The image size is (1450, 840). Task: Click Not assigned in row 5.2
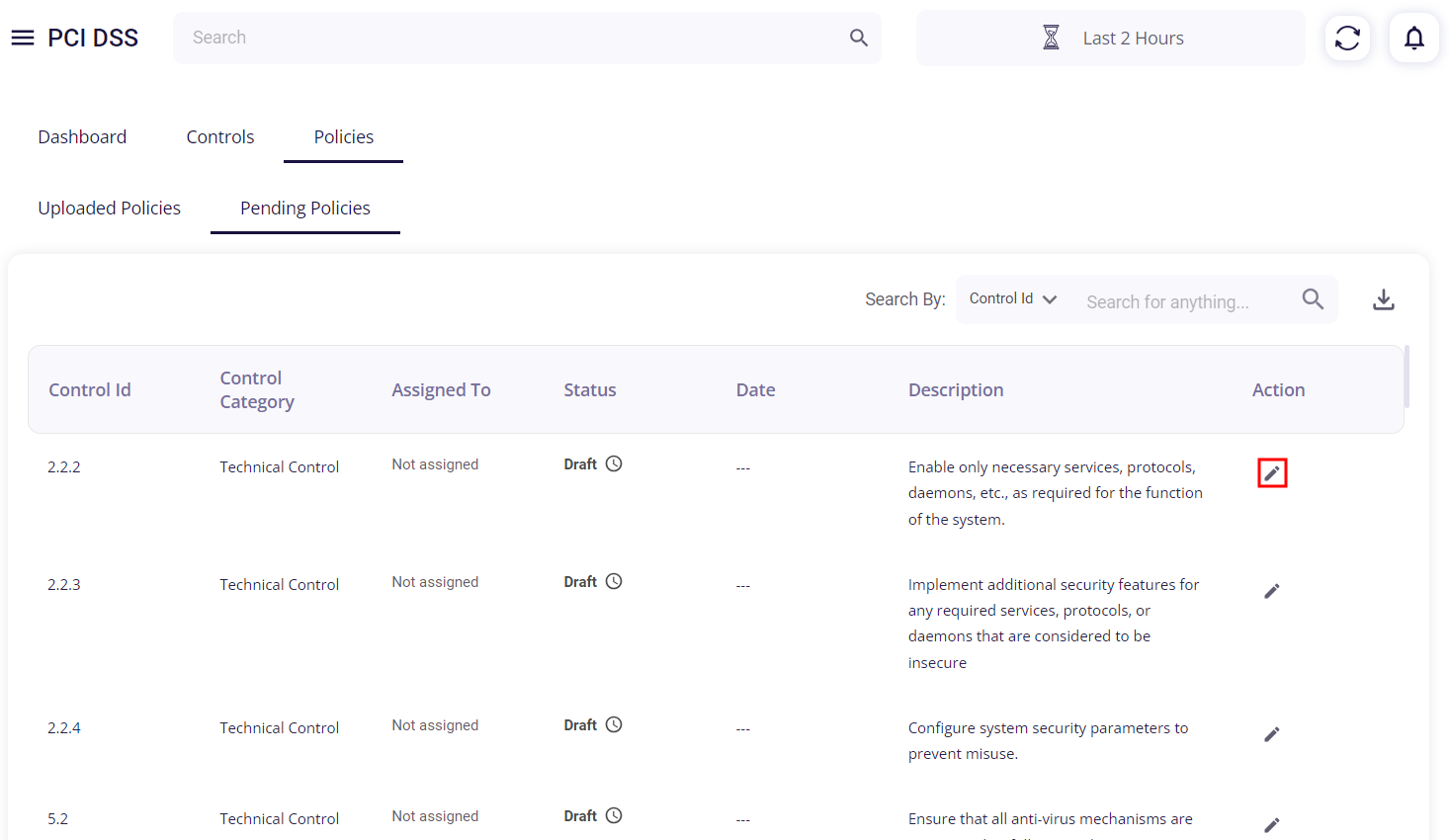[x=435, y=816]
